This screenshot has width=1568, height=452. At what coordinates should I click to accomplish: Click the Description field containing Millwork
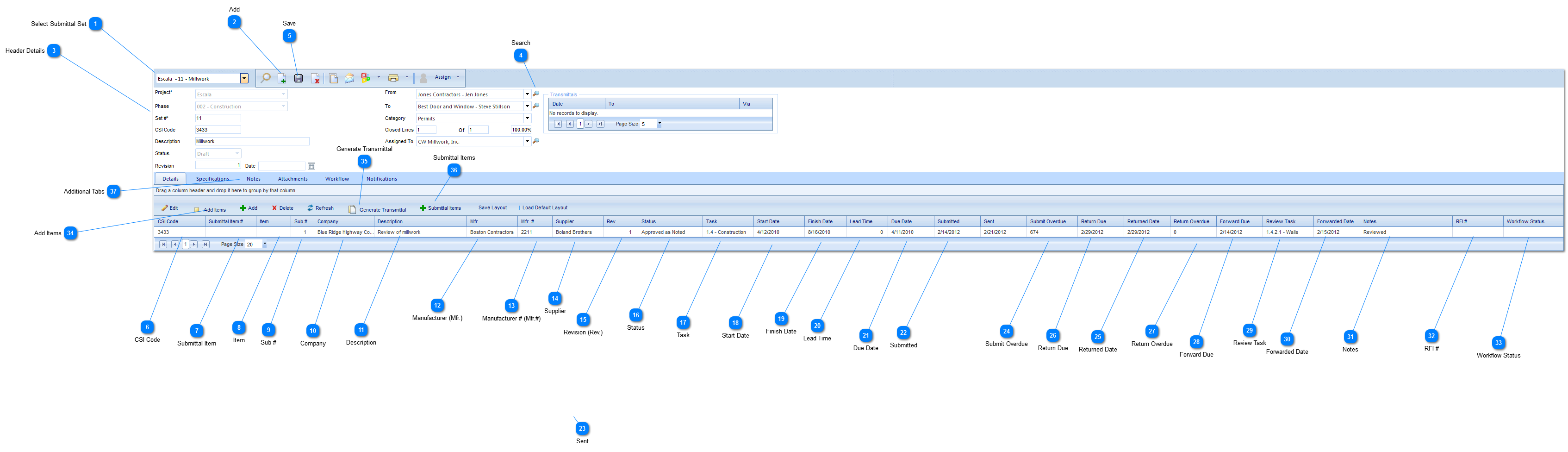252,141
